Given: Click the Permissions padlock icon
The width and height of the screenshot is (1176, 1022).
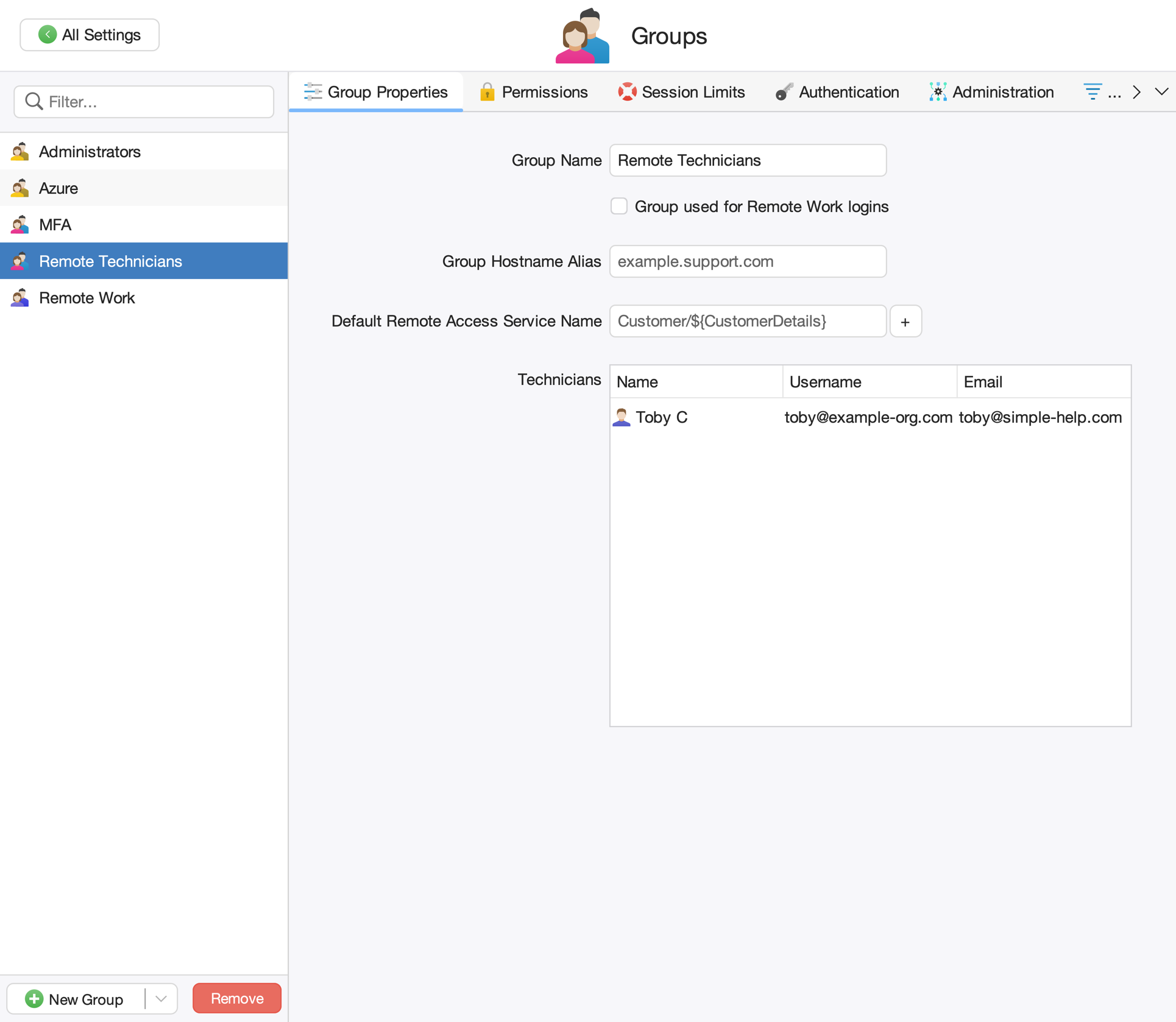Looking at the screenshot, I should click(487, 92).
